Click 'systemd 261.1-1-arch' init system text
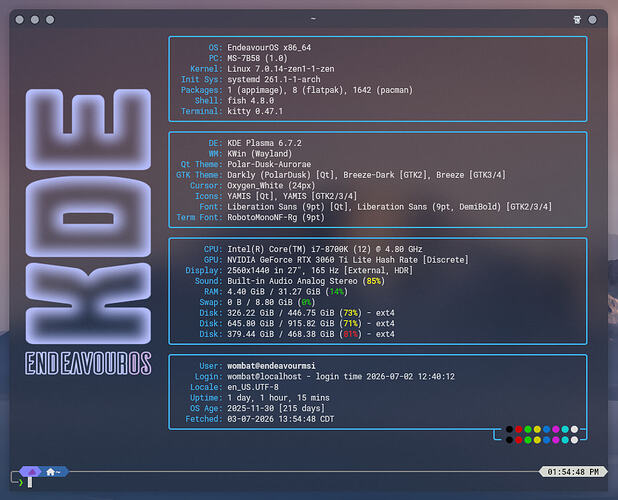The height and width of the screenshot is (500, 618). coord(274,79)
